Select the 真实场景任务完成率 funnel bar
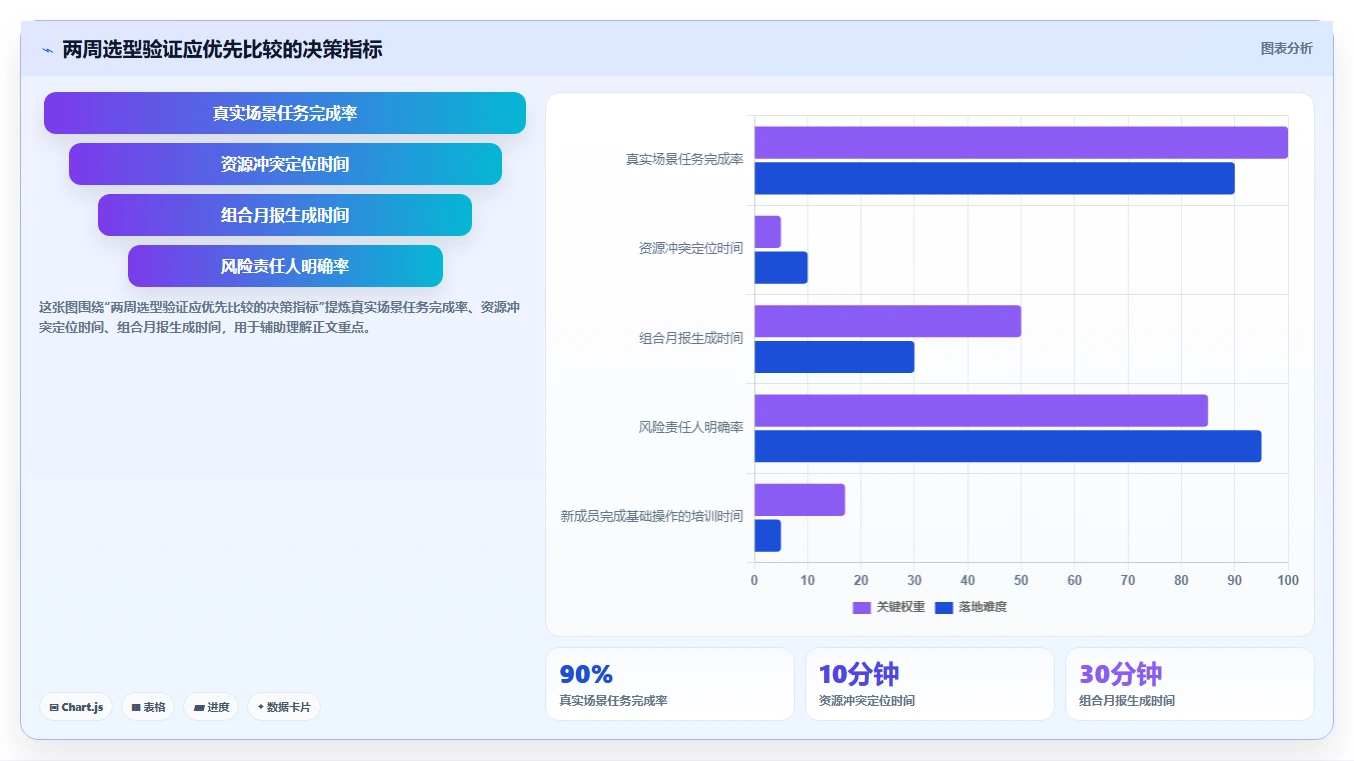 285,113
